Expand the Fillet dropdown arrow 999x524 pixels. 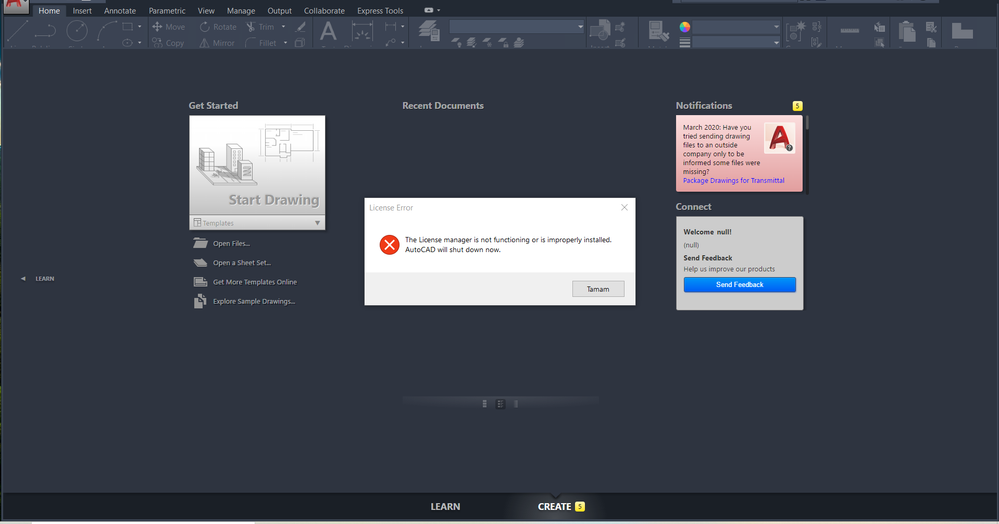[285, 43]
